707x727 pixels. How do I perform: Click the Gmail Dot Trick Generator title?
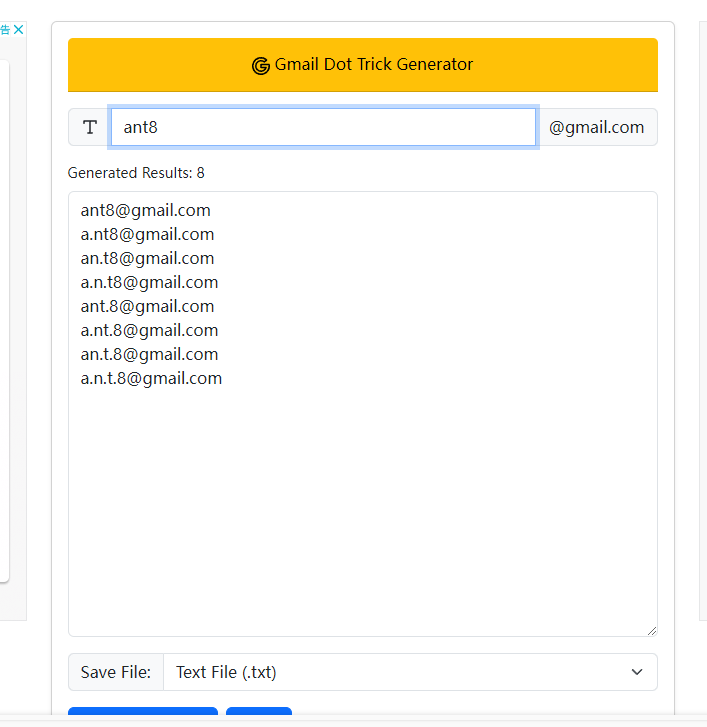pos(374,64)
